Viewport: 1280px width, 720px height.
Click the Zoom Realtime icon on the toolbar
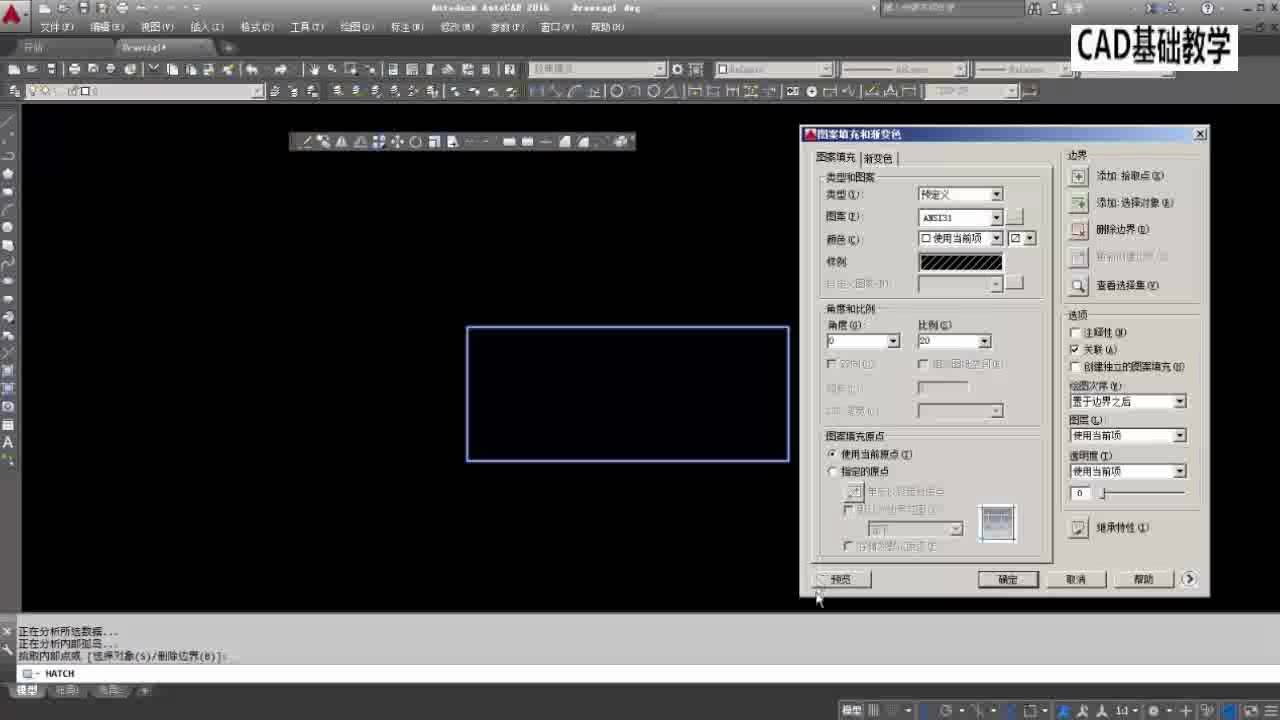point(330,69)
